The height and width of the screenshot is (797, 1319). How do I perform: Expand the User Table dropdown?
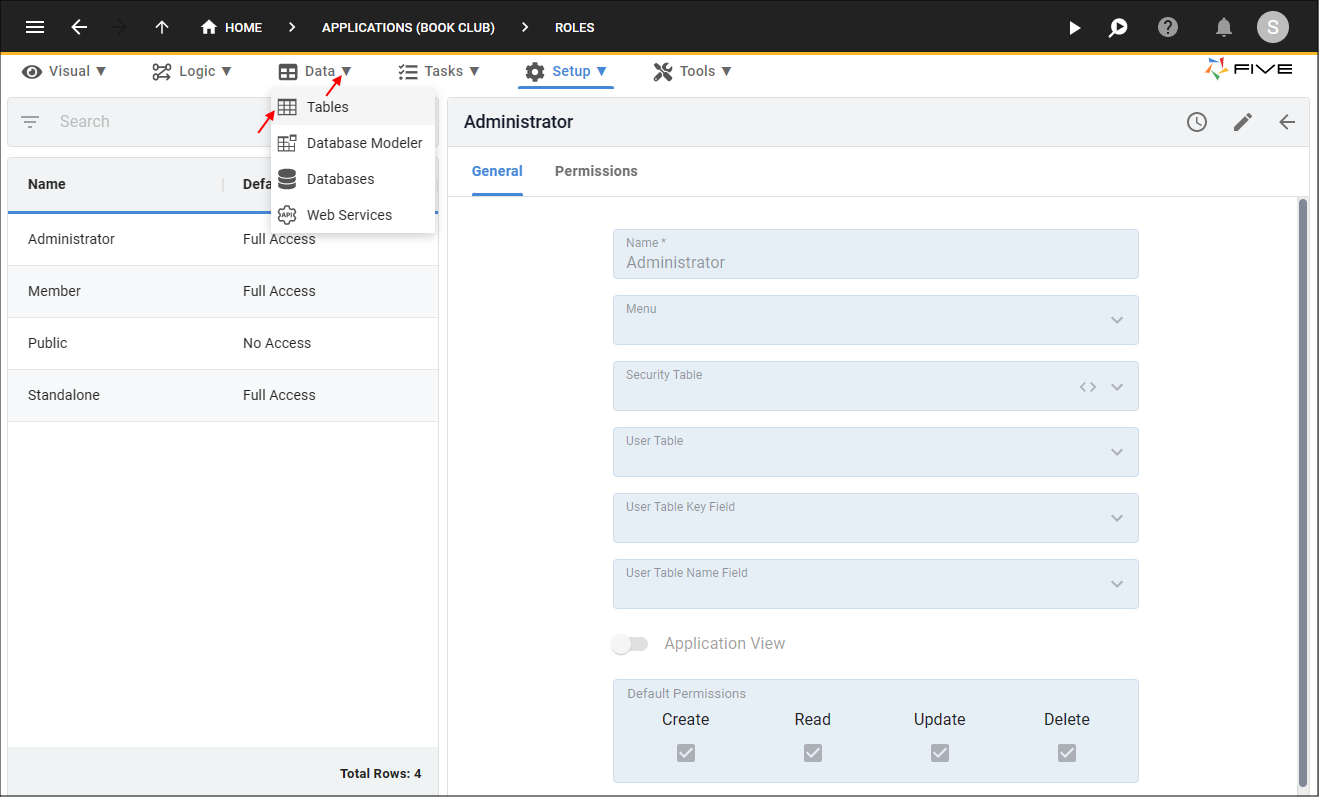point(1117,452)
